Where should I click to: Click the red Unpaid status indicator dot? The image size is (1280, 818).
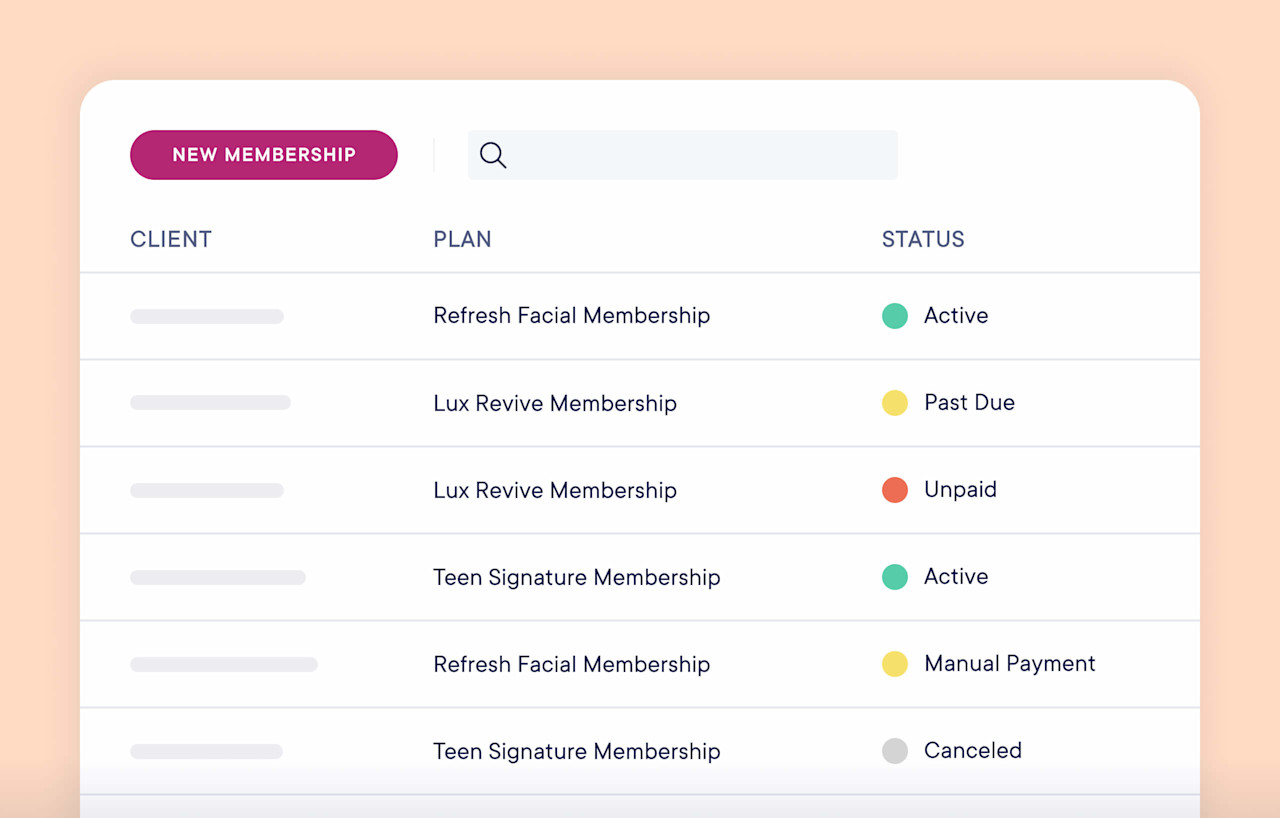[895, 489]
